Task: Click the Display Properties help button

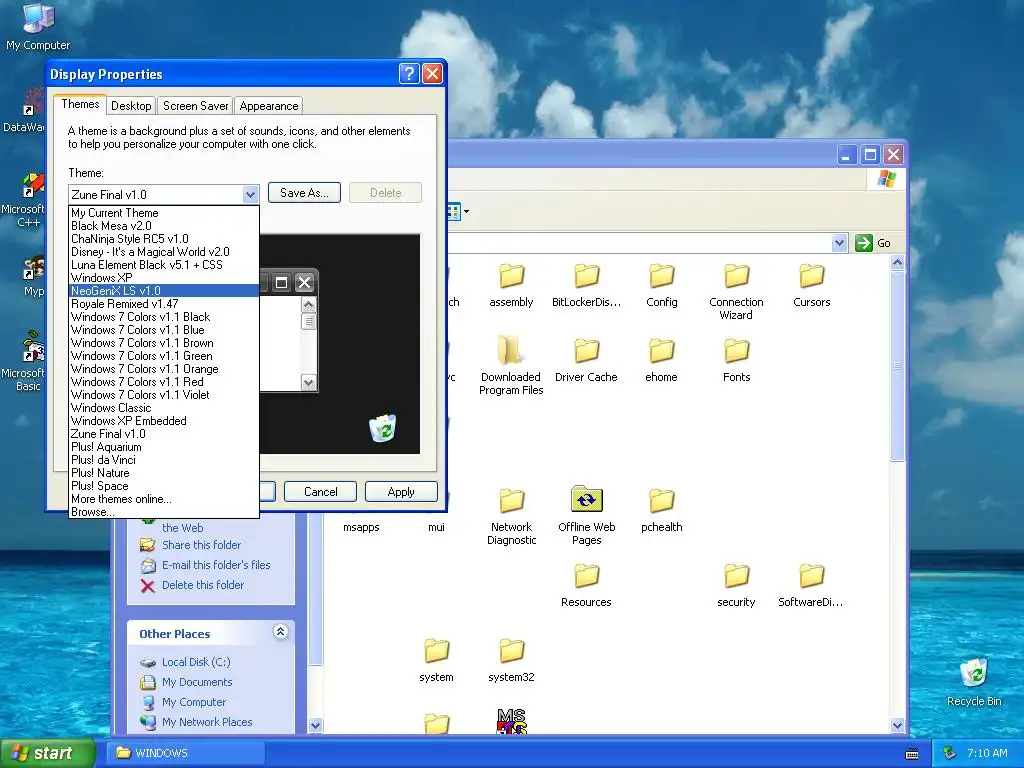Action: pyautogui.click(x=409, y=73)
